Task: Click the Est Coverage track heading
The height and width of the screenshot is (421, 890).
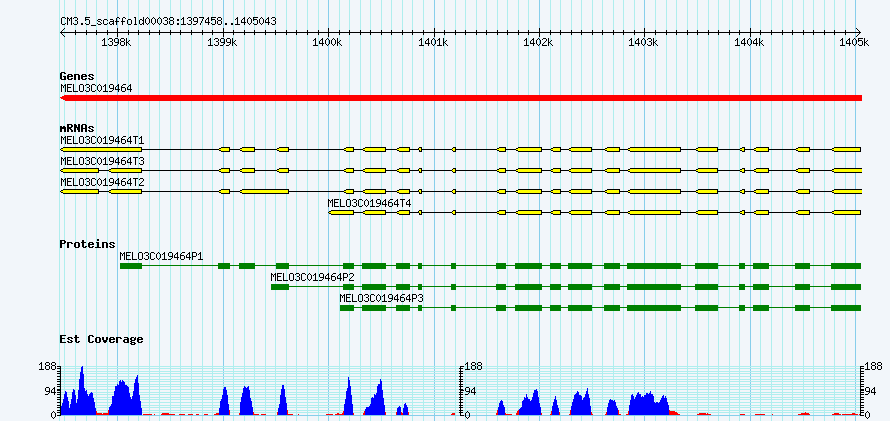Action: click(101, 339)
